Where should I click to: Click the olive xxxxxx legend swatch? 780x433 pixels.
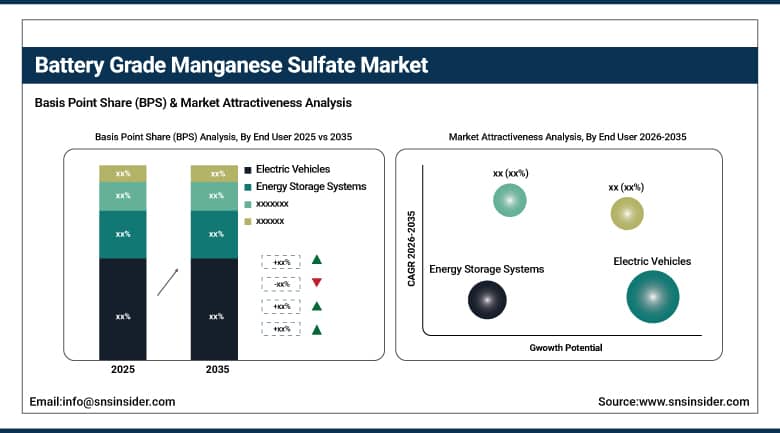(248, 221)
